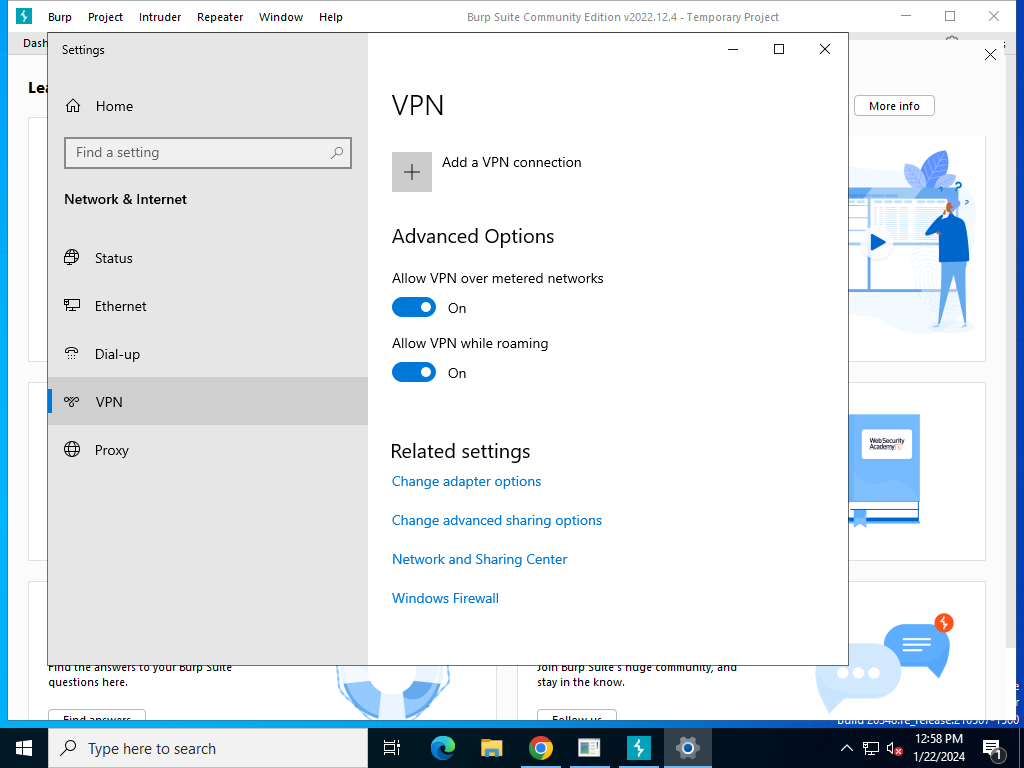Open File Explorer from taskbar
This screenshot has width=1024, height=768.
[492, 748]
